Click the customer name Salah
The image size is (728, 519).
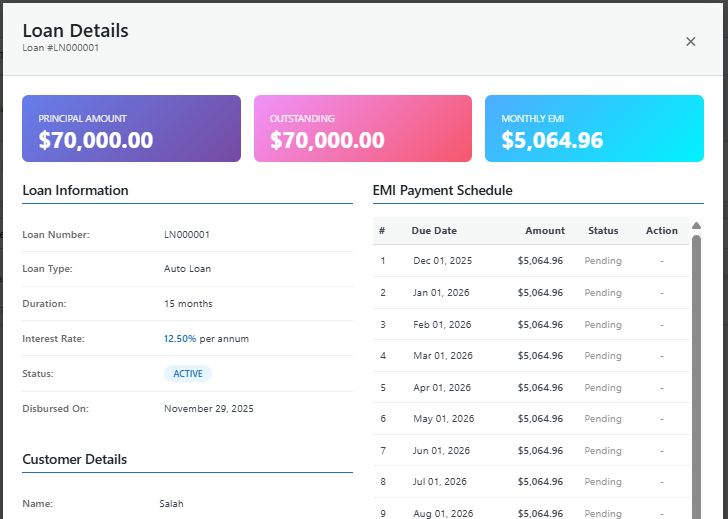171,504
